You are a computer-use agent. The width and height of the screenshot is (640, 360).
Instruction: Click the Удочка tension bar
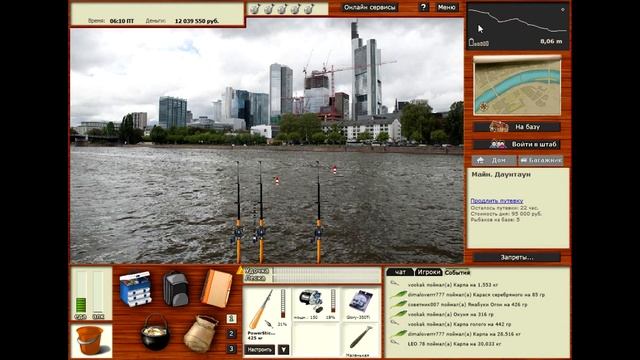tap(327, 271)
